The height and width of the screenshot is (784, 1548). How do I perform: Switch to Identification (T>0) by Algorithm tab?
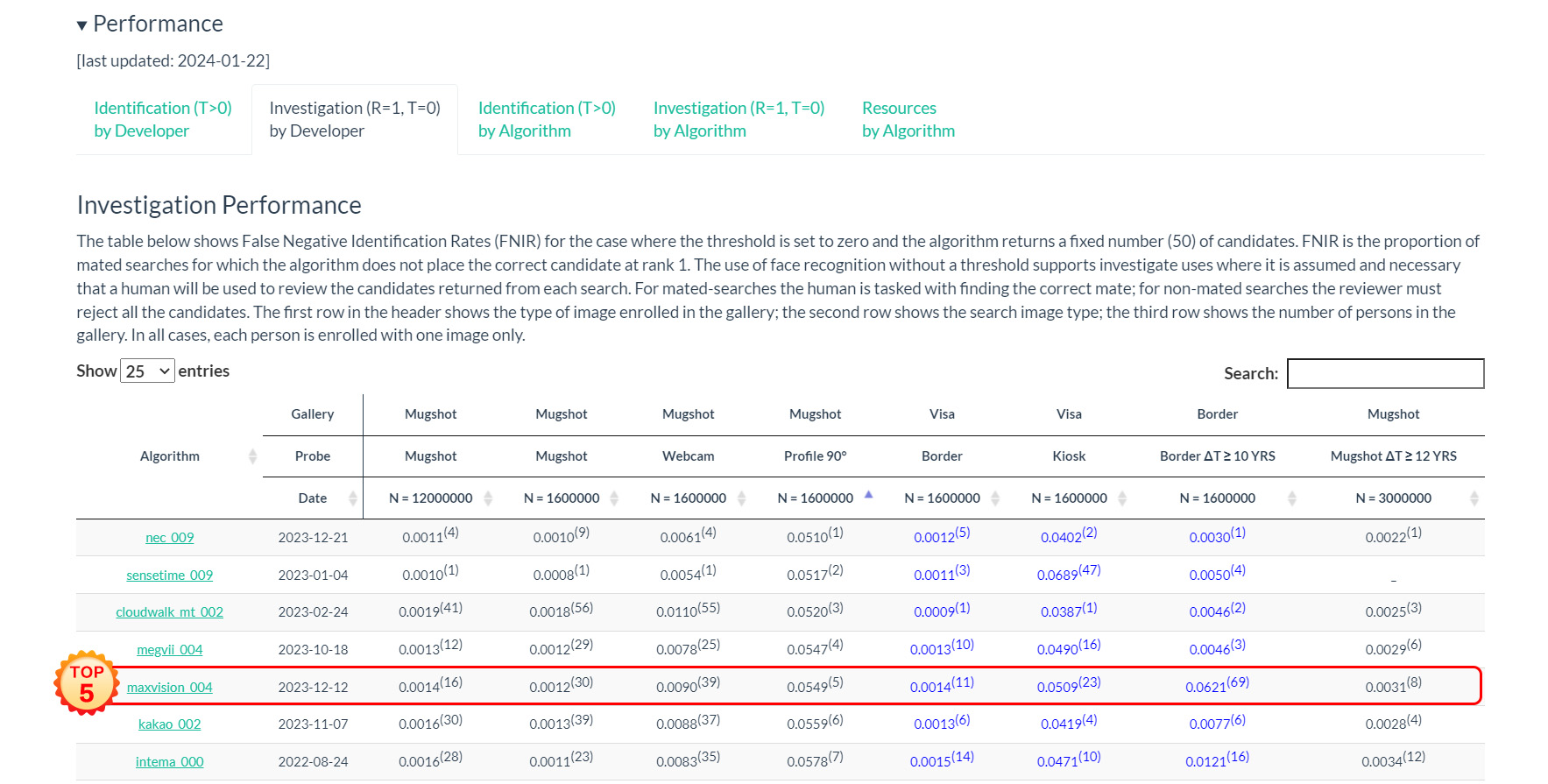click(547, 119)
